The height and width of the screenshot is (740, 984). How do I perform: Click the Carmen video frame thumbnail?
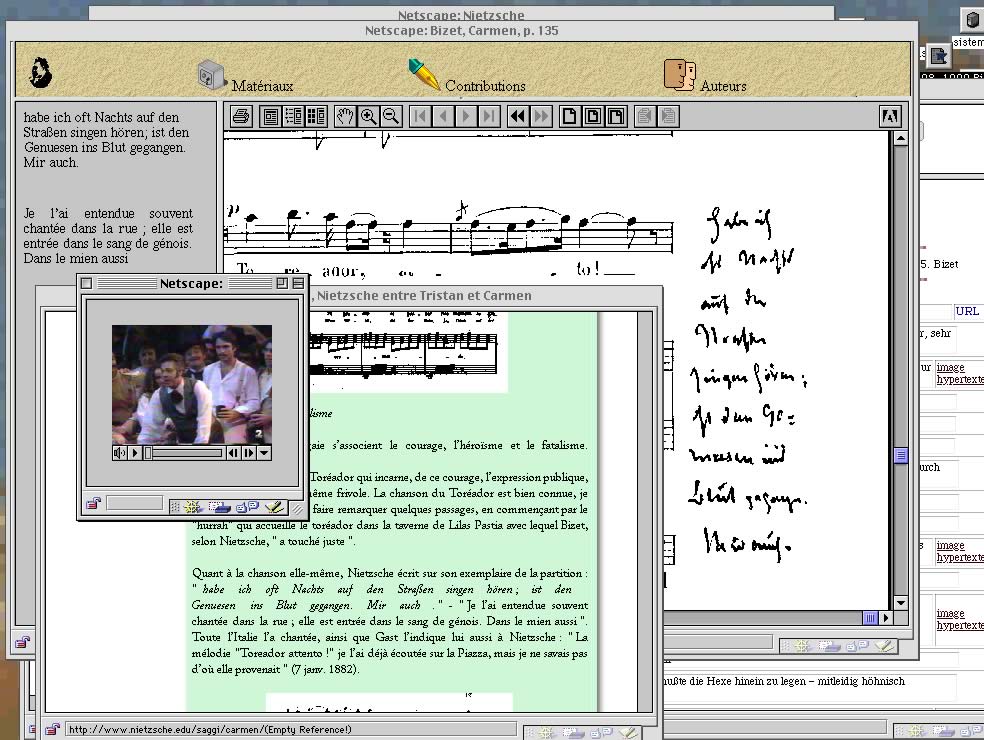click(192, 384)
